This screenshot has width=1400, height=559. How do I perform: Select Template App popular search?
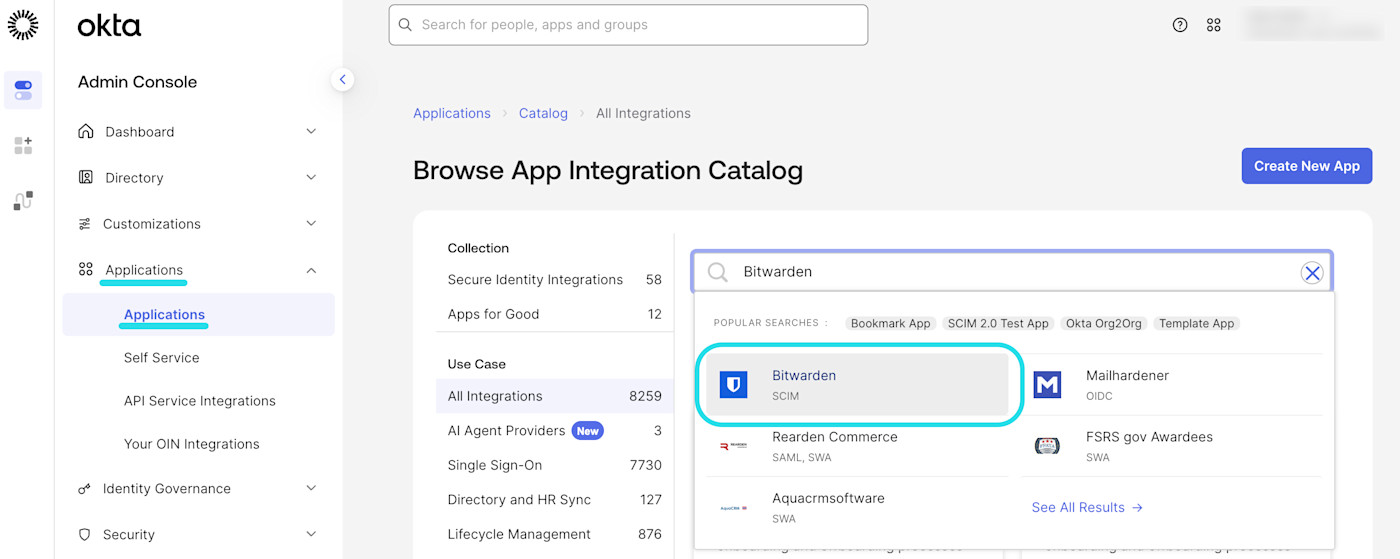point(1196,323)
